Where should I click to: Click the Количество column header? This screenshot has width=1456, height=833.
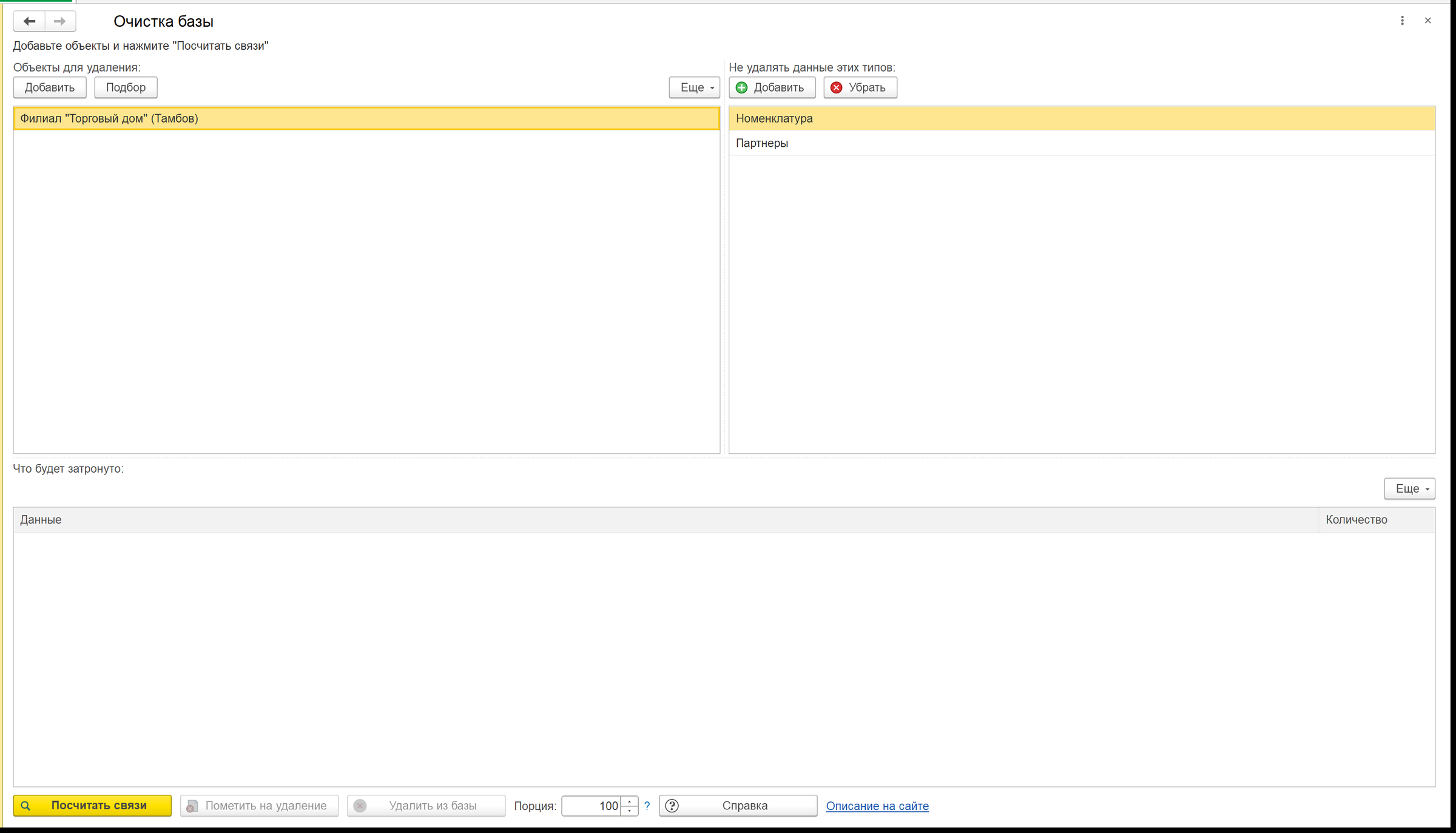coord(1377,520)
